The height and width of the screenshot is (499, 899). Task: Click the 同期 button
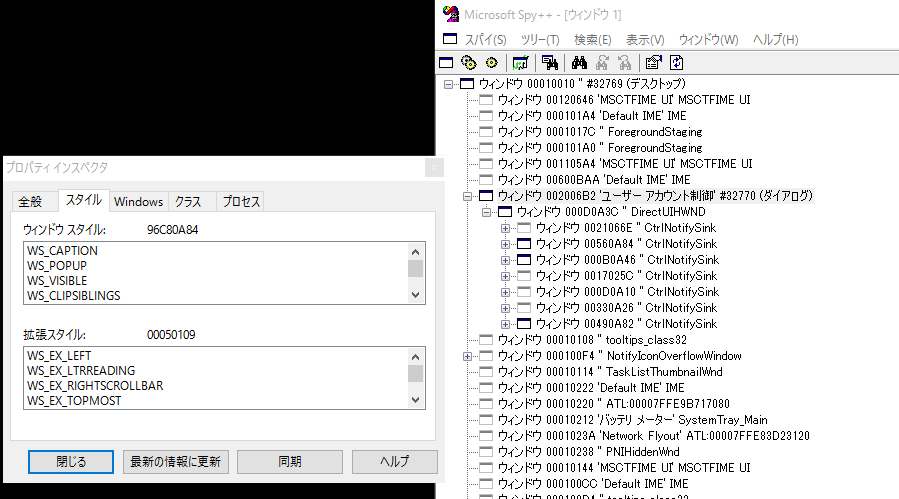pos(290,462)
